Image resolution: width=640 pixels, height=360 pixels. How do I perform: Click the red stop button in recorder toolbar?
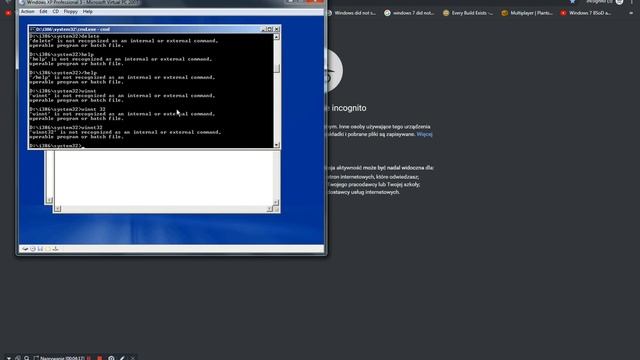pos(100,358)
